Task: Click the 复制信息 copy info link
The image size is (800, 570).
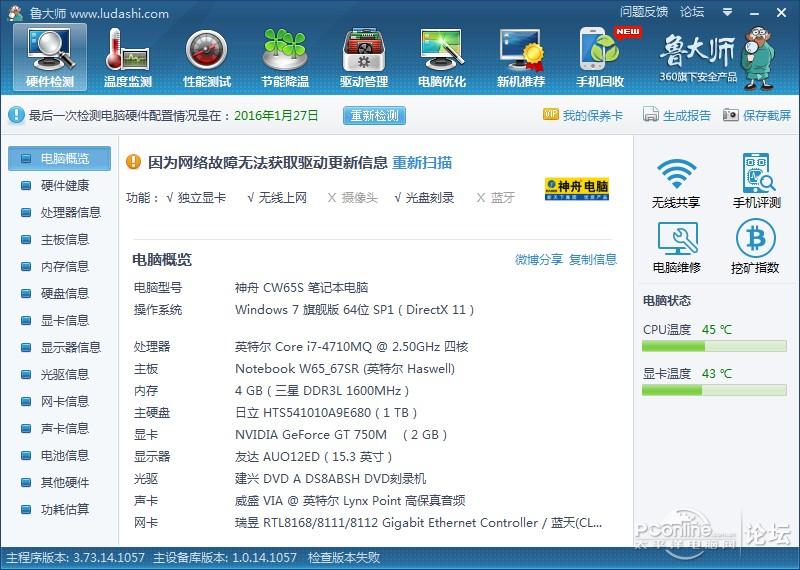Action: [x=593, y=259]
